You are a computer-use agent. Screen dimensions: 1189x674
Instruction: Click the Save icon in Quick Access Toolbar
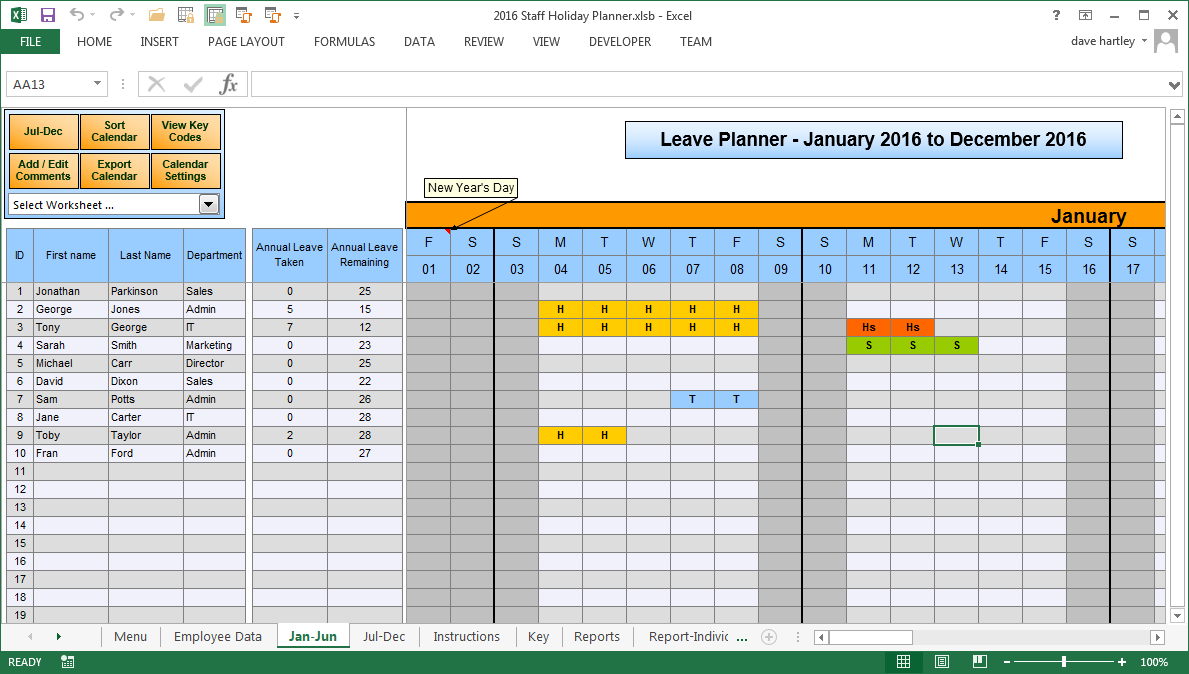coord(47,15)
